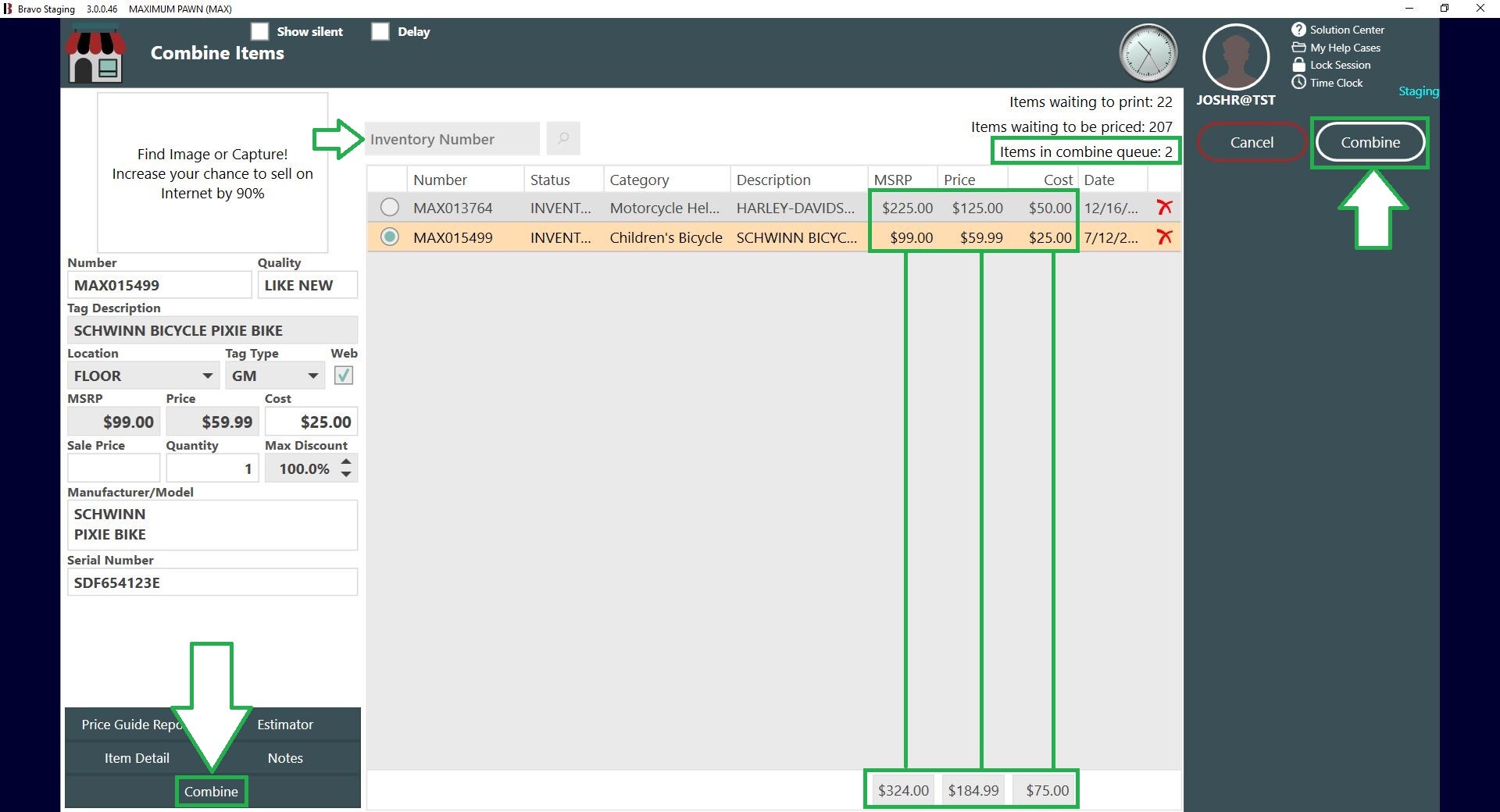1500x812 pixels.
Task: Click Items in combine queue: 2
Action: coord(1086,151)
